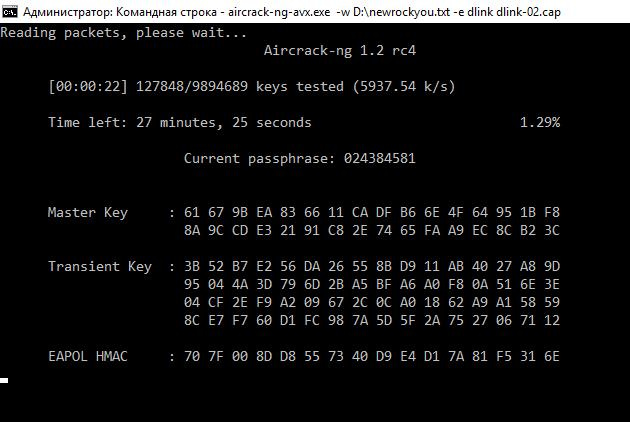
Task: Click the "Time left" estimate line
Action: tap(180, 123)
